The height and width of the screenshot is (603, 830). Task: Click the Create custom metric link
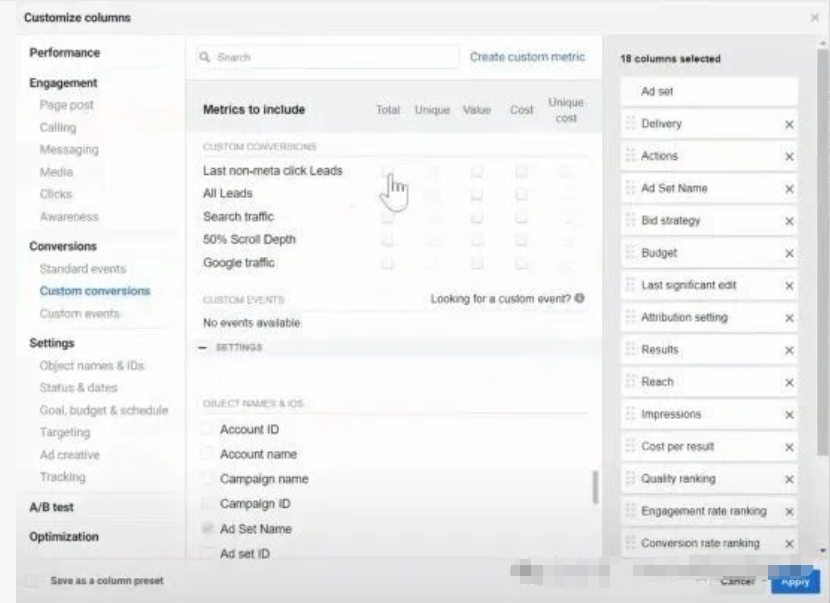(x=527, y=58)
